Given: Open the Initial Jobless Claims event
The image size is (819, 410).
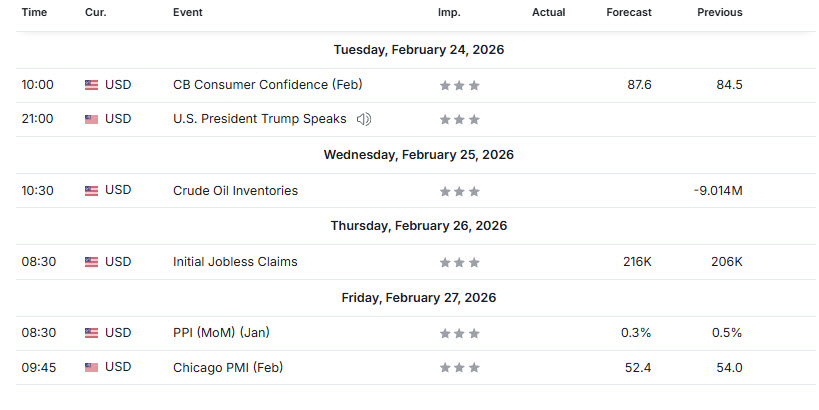Looking at the screenshot, I should (x=235, y=262).
